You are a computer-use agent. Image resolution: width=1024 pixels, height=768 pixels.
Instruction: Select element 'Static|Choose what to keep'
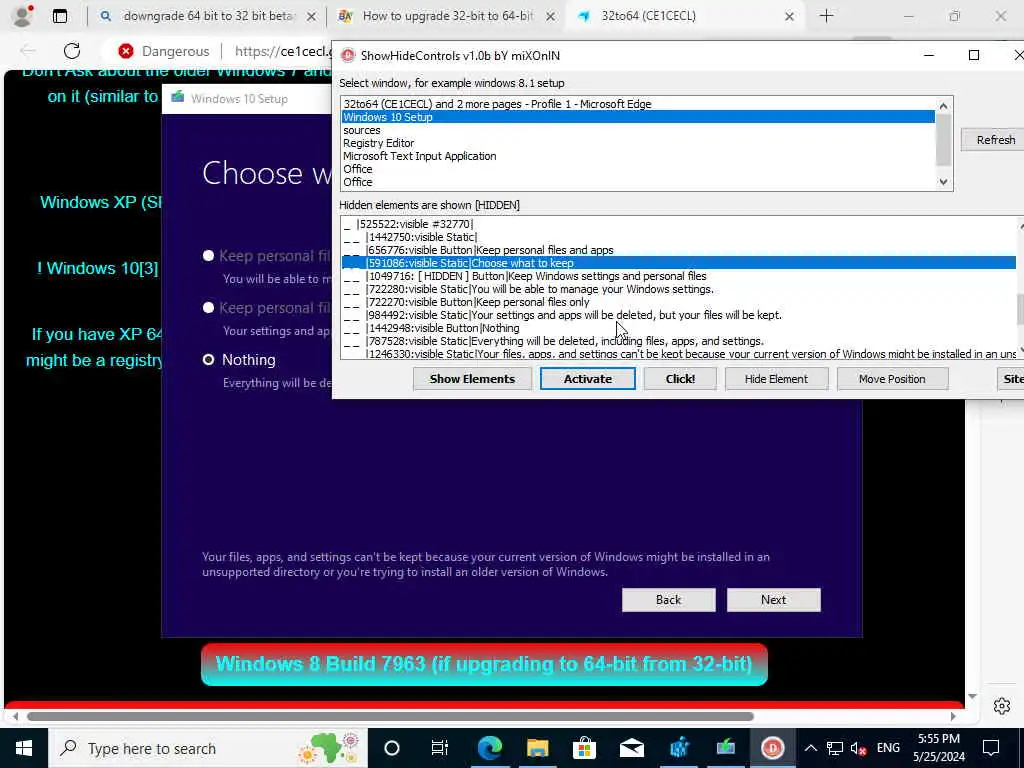(679, 263)
